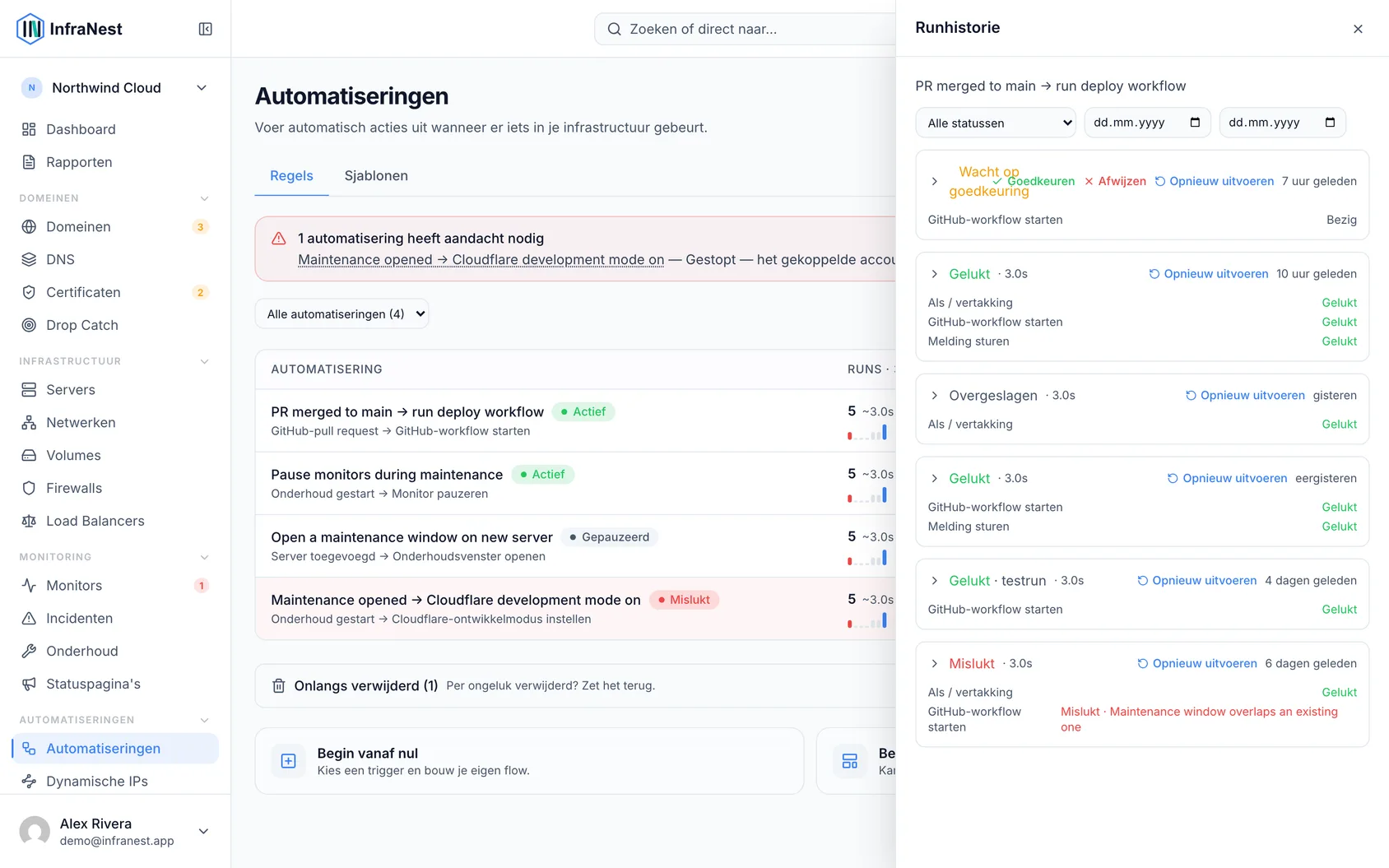Click the warning triangle in the alert banner
1389x868 pixels.
pyautogui.click(x=279, y=239)
